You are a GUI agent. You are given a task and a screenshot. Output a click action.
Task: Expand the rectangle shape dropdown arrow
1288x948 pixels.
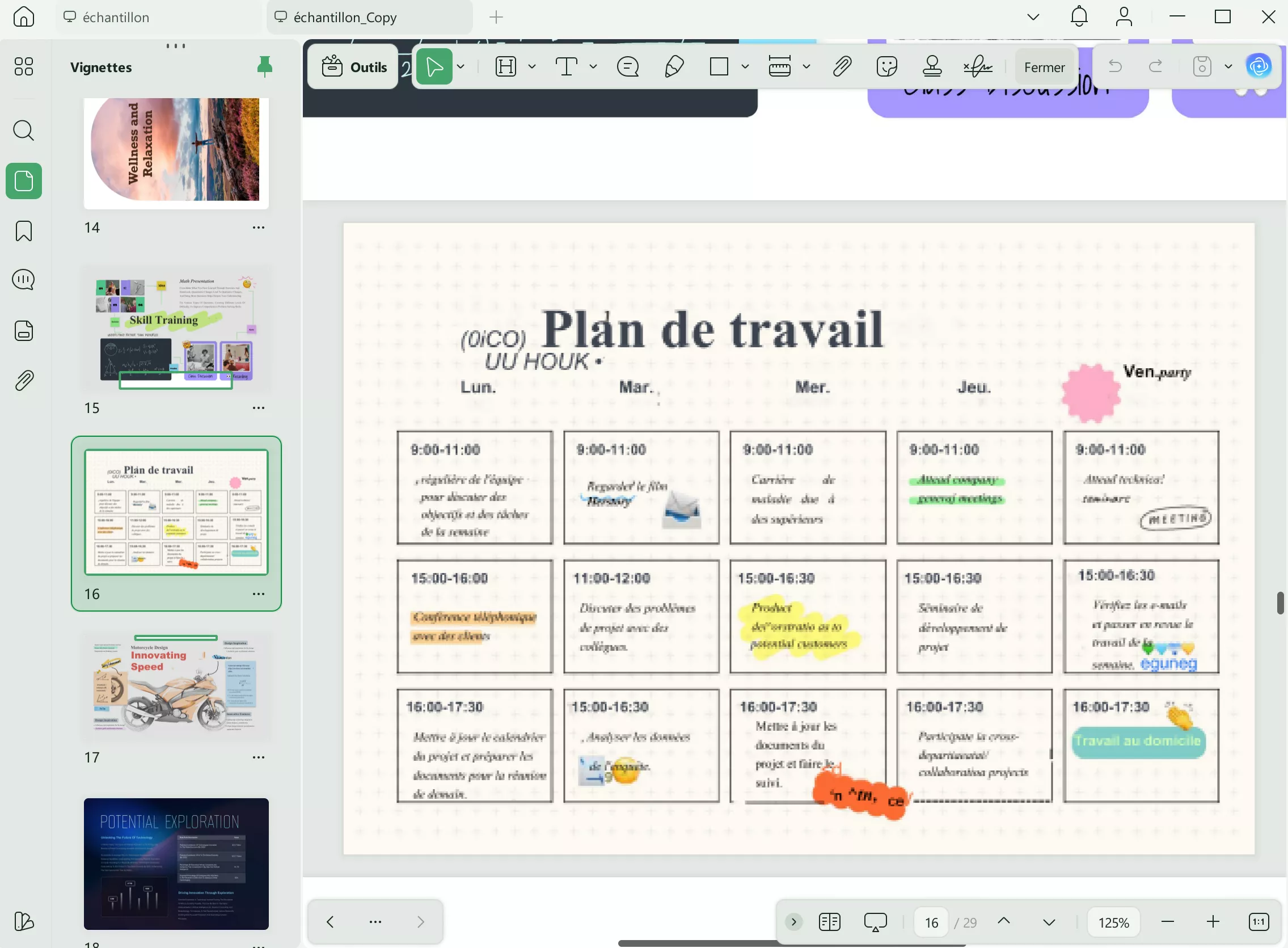[x=745, y=66]
